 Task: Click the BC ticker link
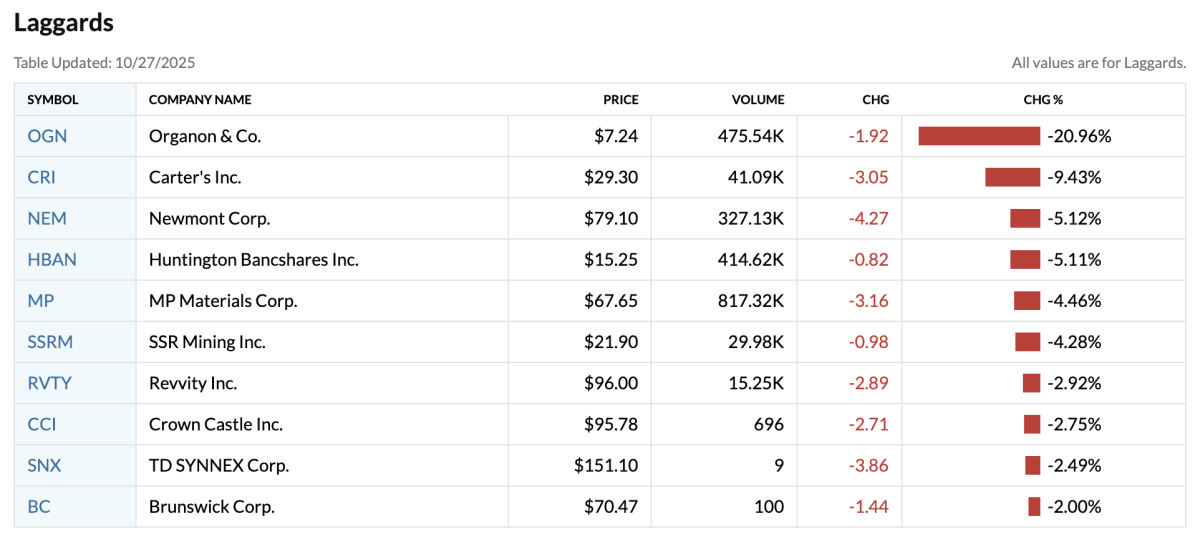tap(39, 506)
